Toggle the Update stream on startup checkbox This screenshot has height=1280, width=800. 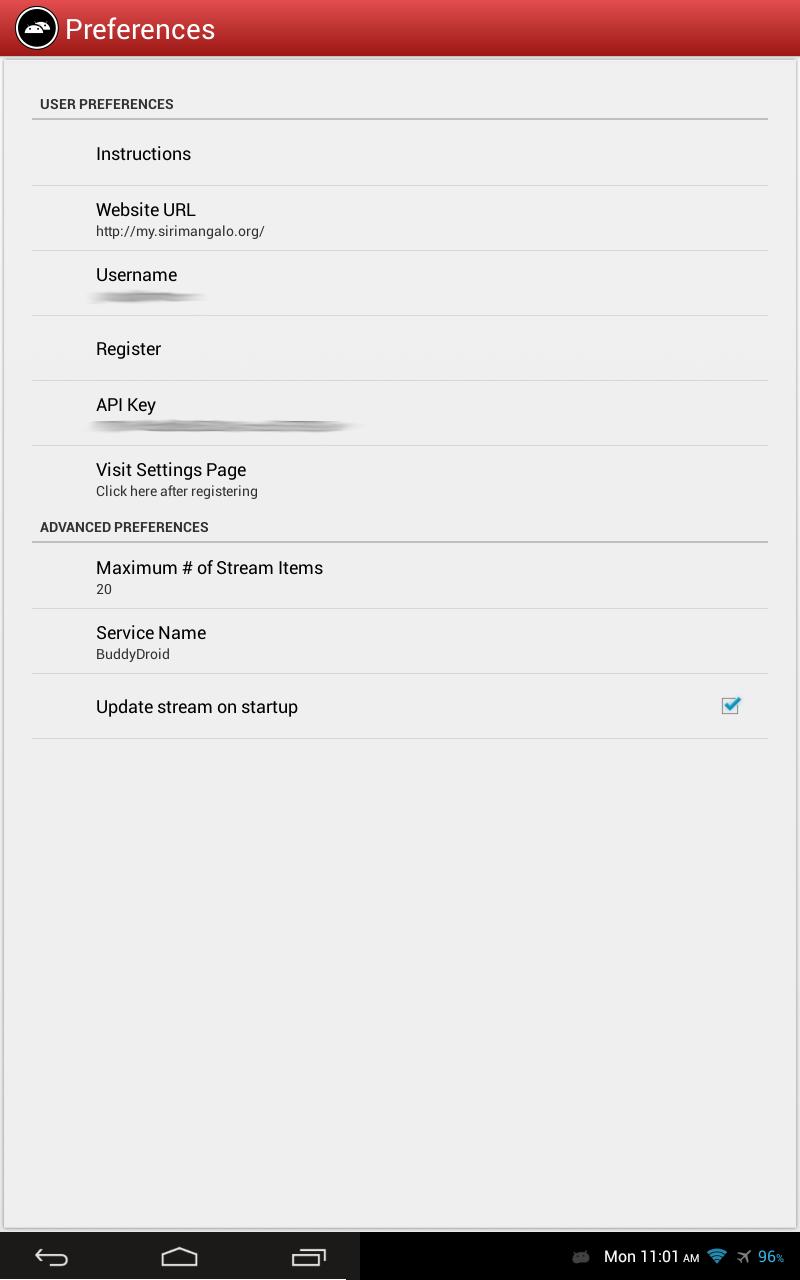click(x=731, y=705)
